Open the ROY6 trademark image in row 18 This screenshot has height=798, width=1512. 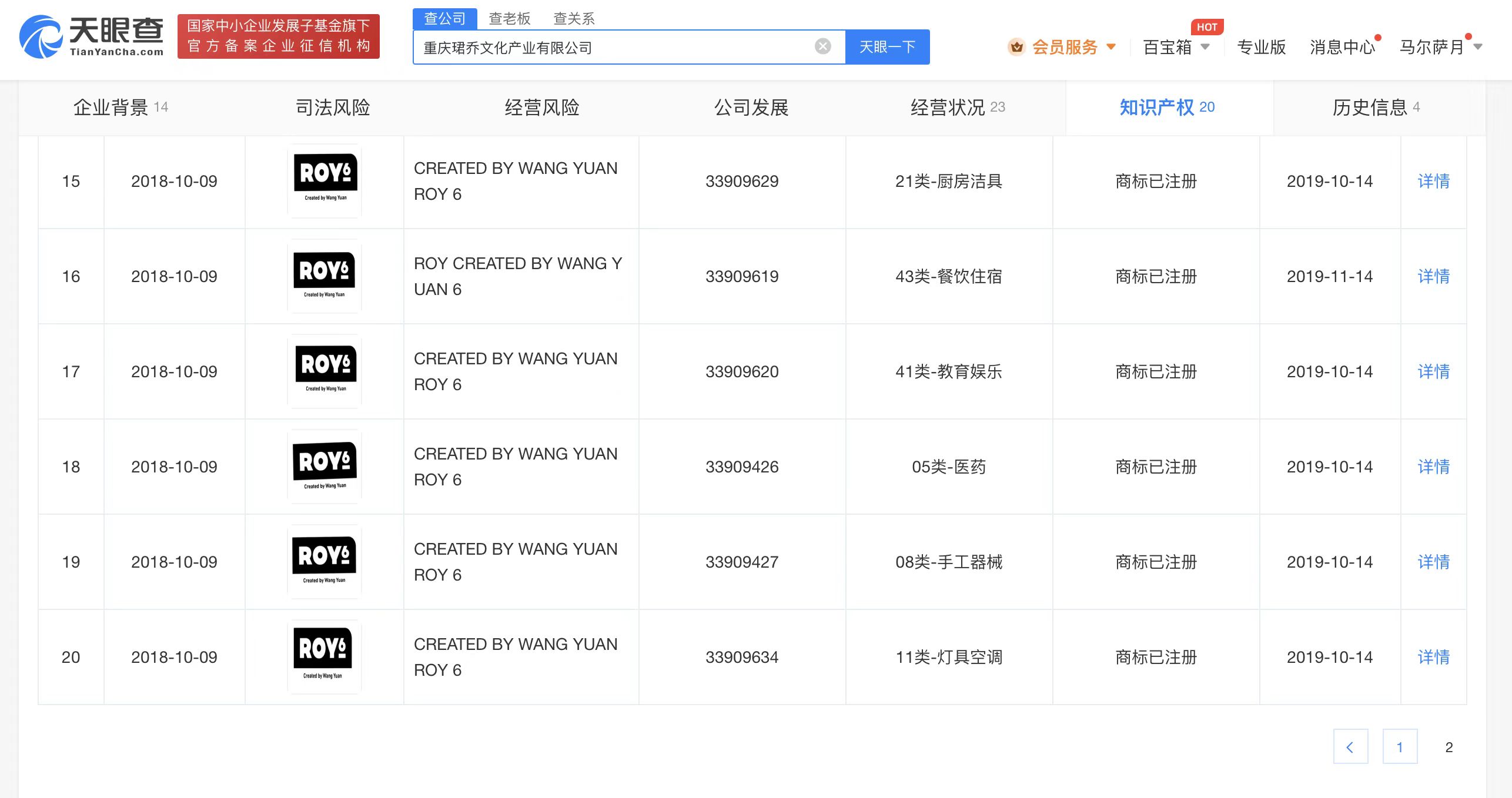click(325, 467)
